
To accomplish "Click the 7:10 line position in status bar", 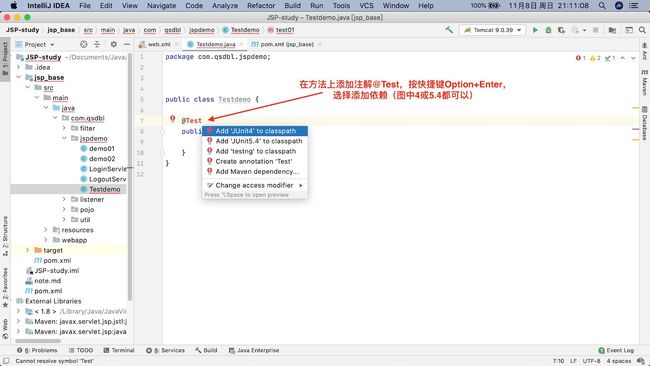I will tap(558, 361).
